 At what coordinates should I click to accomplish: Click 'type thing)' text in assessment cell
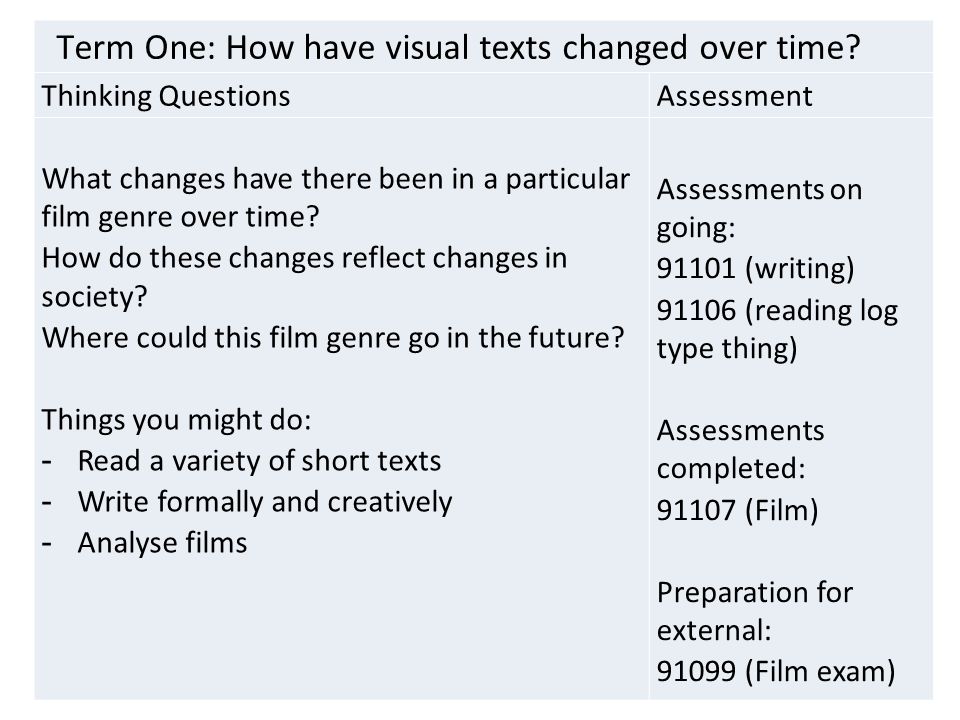tap(727, 349)
